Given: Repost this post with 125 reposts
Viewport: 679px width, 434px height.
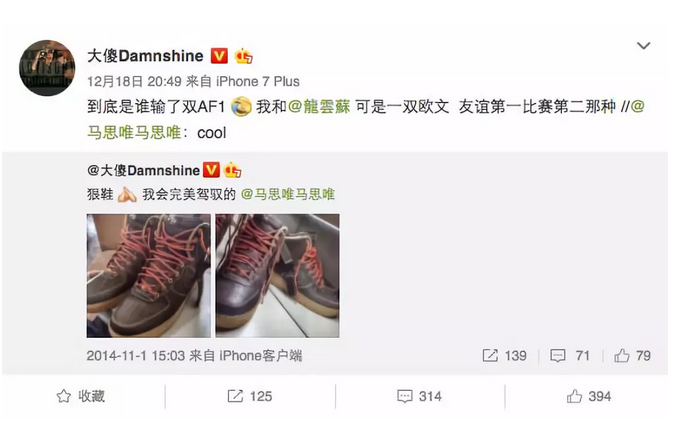Looking at the screenshot, I should pyautogui.click(x=250, y=396).
